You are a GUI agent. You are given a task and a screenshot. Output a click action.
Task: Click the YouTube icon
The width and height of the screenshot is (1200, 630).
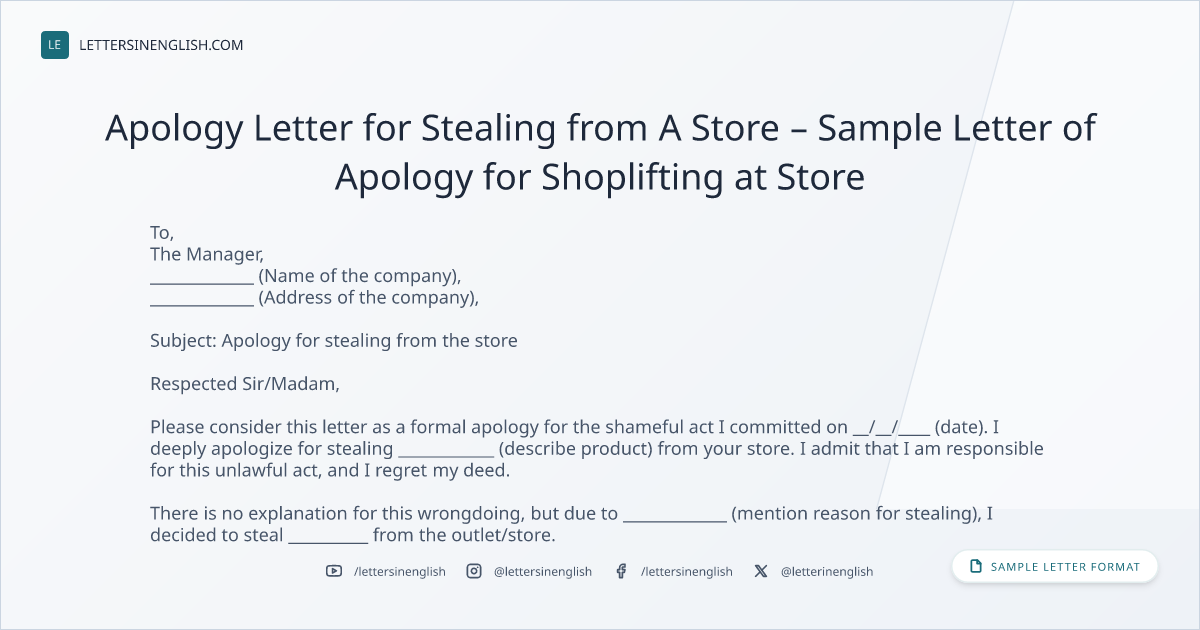tap(334, 571)
